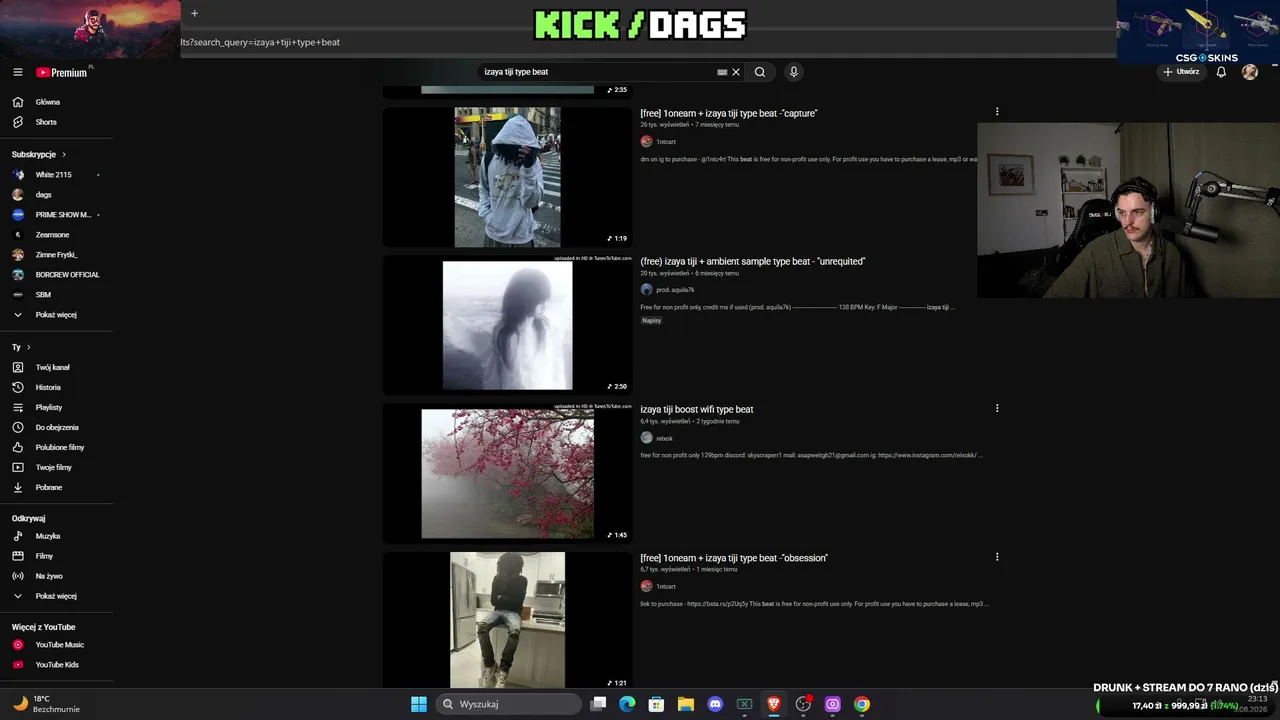Open the notifications bell

(1221, 72)
